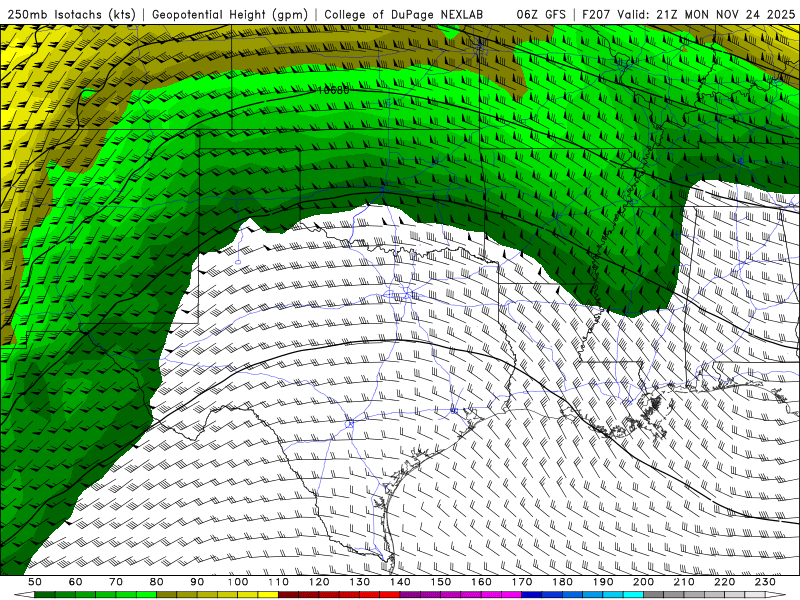800x600 pixels.
Task: Click the left arrow end of color bar
Action: (x=24, y=595)
